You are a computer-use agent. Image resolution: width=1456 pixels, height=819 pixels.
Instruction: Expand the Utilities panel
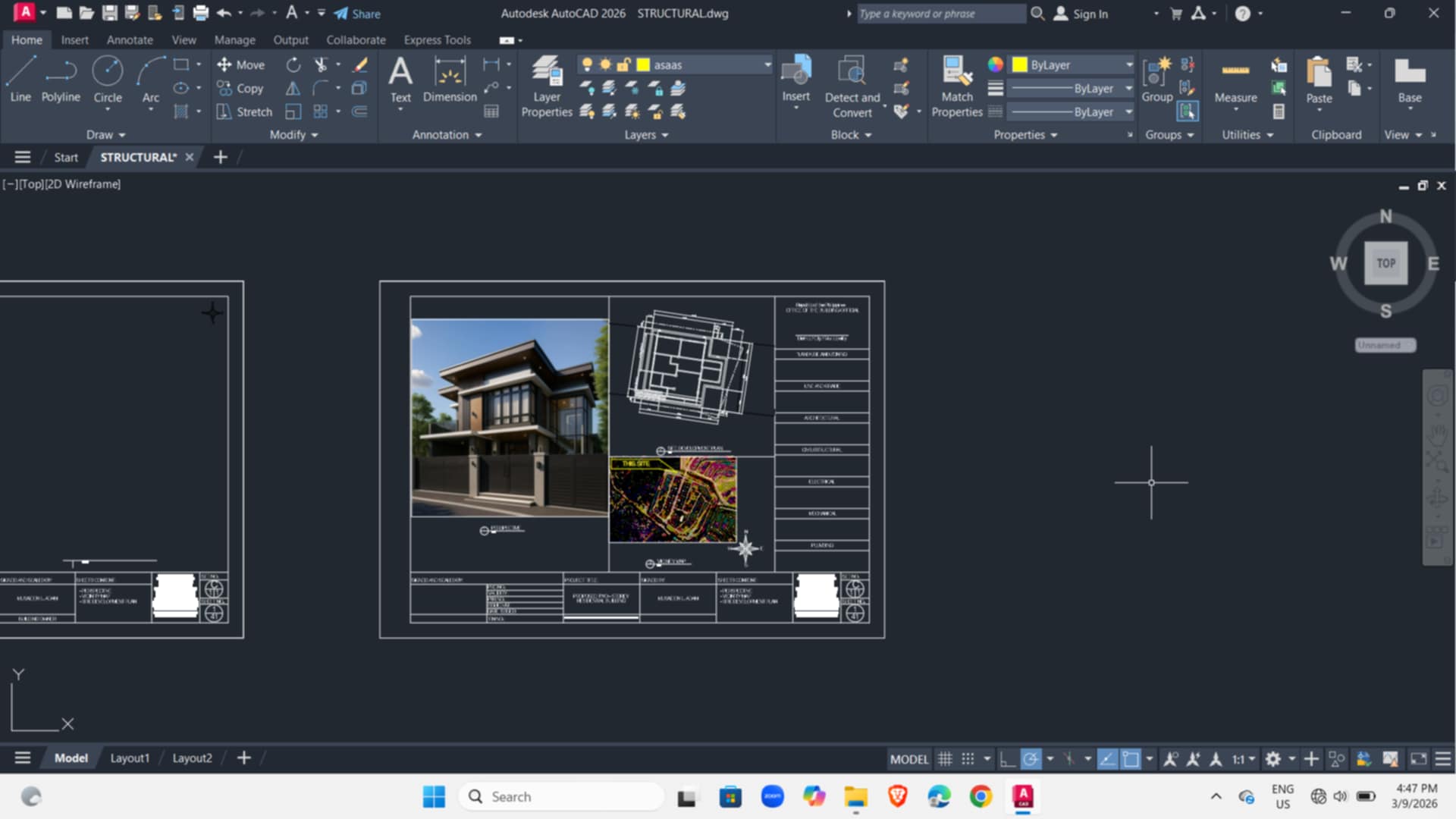(x=1247, y=135)
